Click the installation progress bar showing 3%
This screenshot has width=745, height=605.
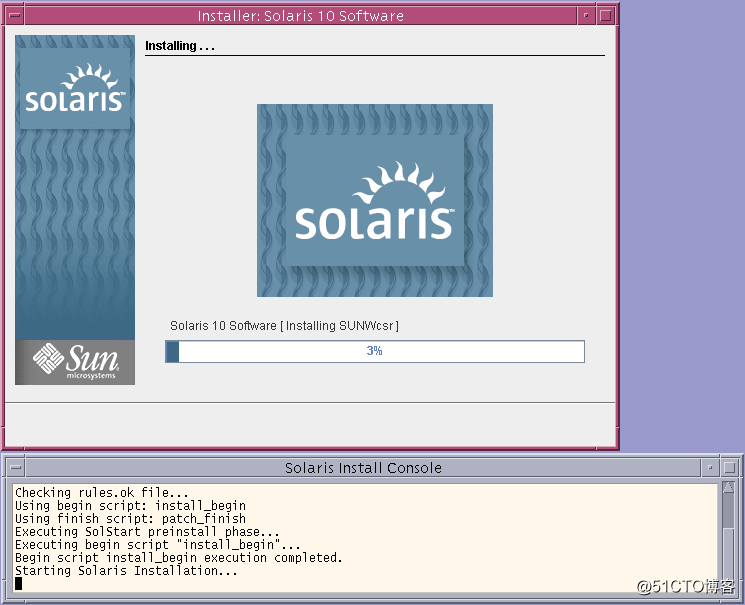375,351
